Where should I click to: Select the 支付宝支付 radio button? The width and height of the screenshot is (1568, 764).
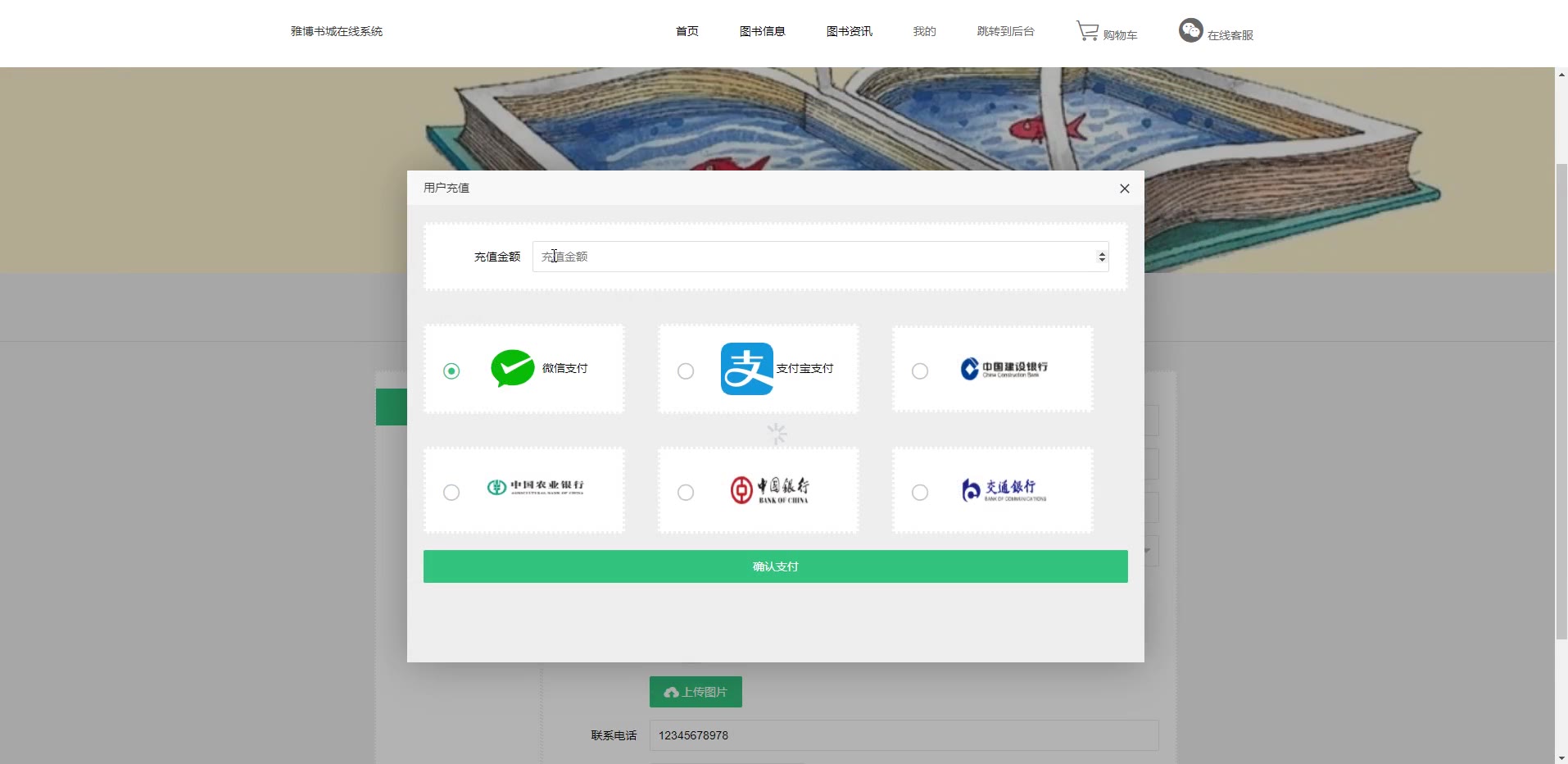pyautogui.click(x=686, y=371)
